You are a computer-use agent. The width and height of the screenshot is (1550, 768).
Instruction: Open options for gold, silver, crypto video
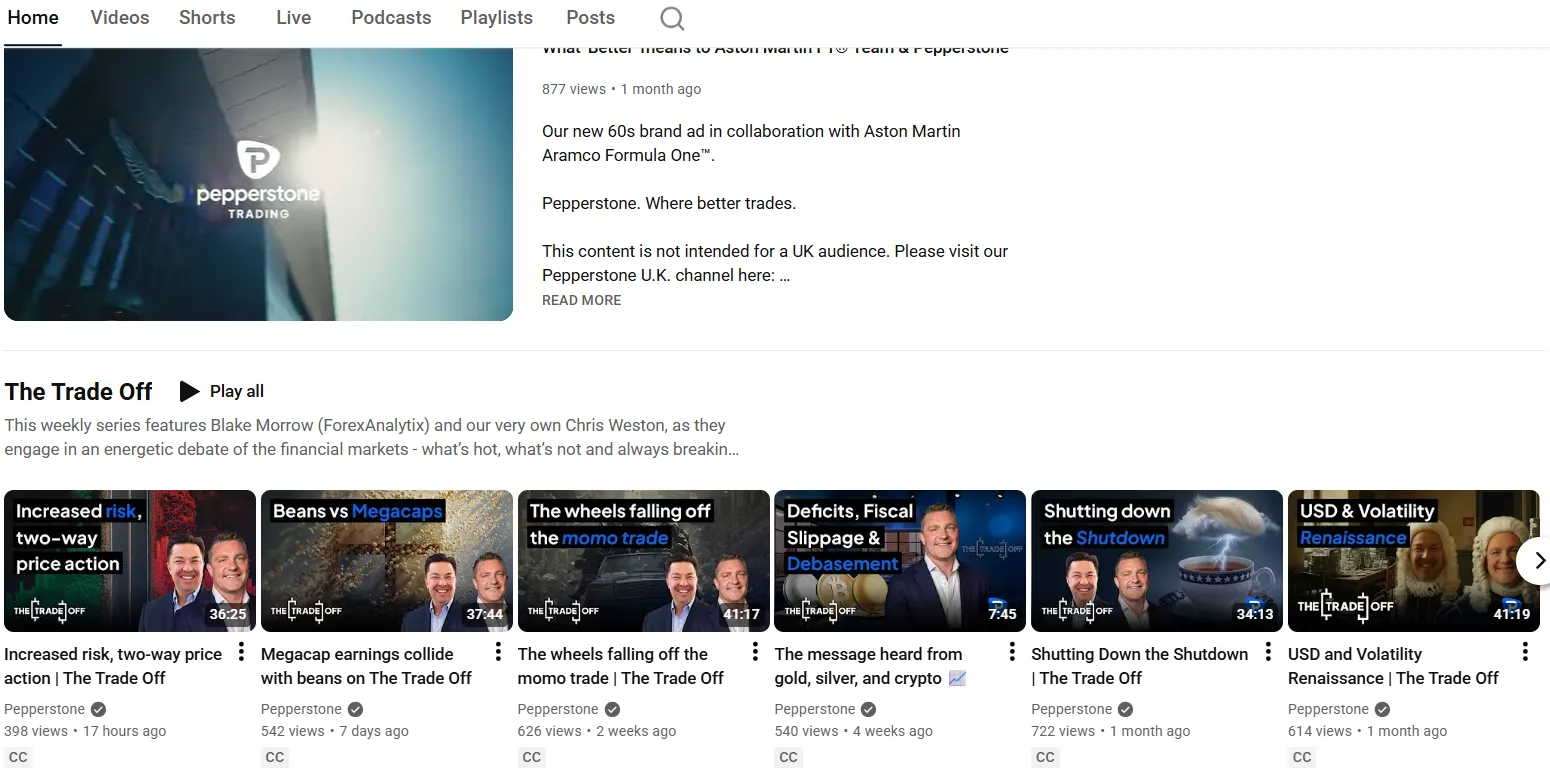pyautogui.click(x=1012, y=653)
